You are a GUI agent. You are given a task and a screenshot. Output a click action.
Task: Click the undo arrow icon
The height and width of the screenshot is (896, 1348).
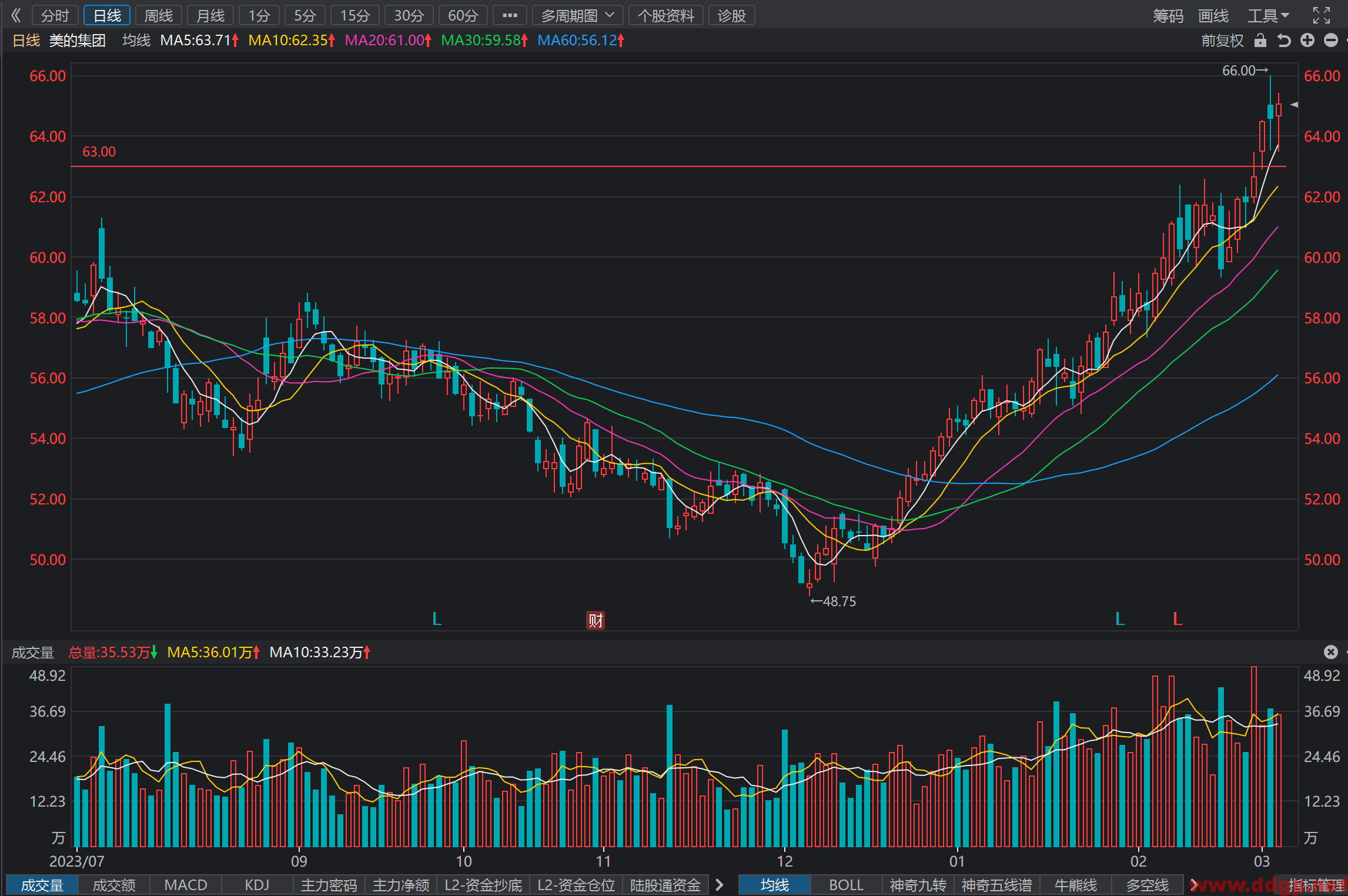(1284, 40)
